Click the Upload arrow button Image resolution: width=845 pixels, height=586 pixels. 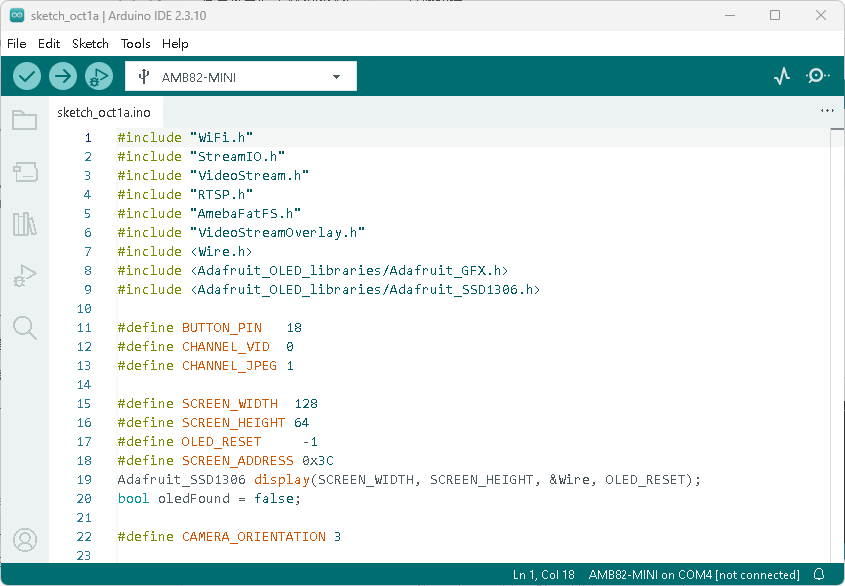[x=63, y=76]
